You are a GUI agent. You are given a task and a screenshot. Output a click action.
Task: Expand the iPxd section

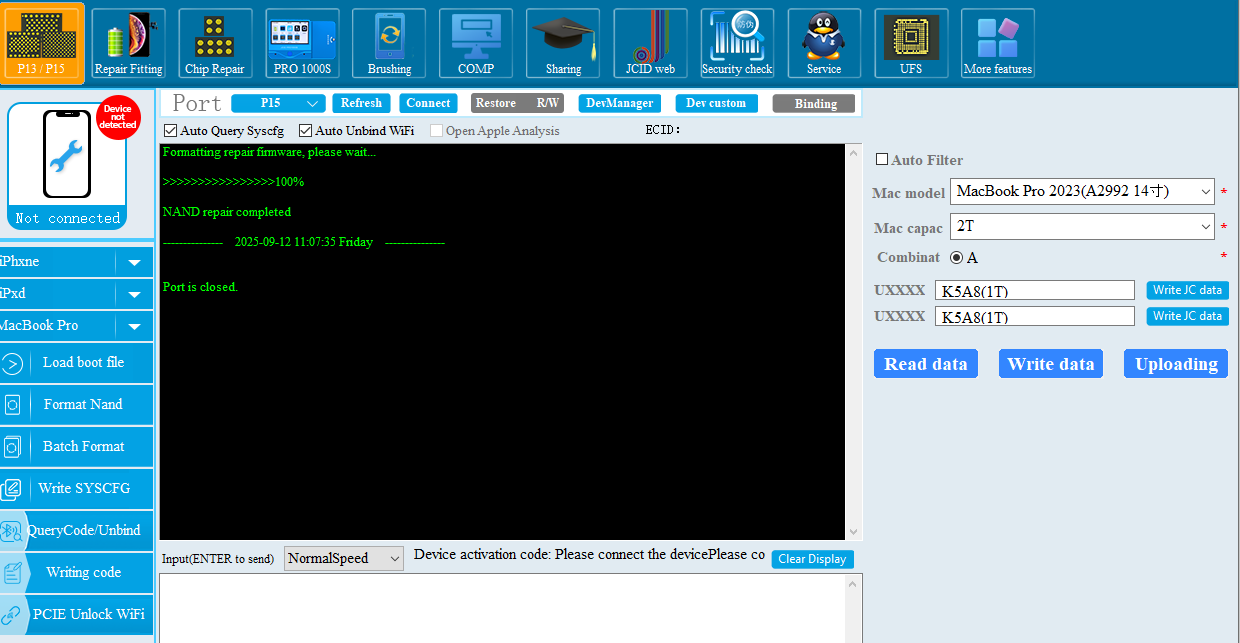coord(134,295)
